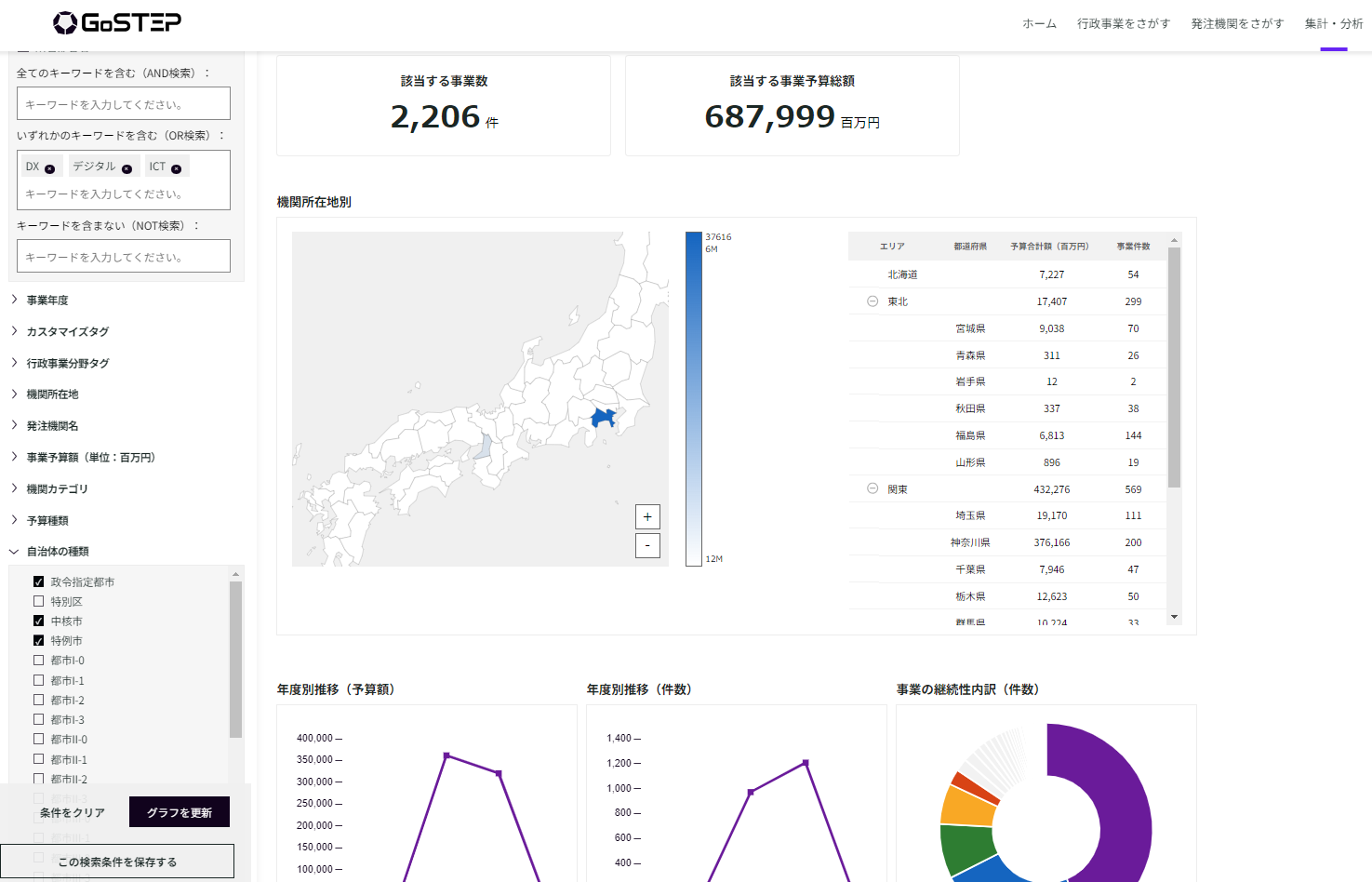
Task: Click the 神奈川県 cell in the table
Action: 970,542
